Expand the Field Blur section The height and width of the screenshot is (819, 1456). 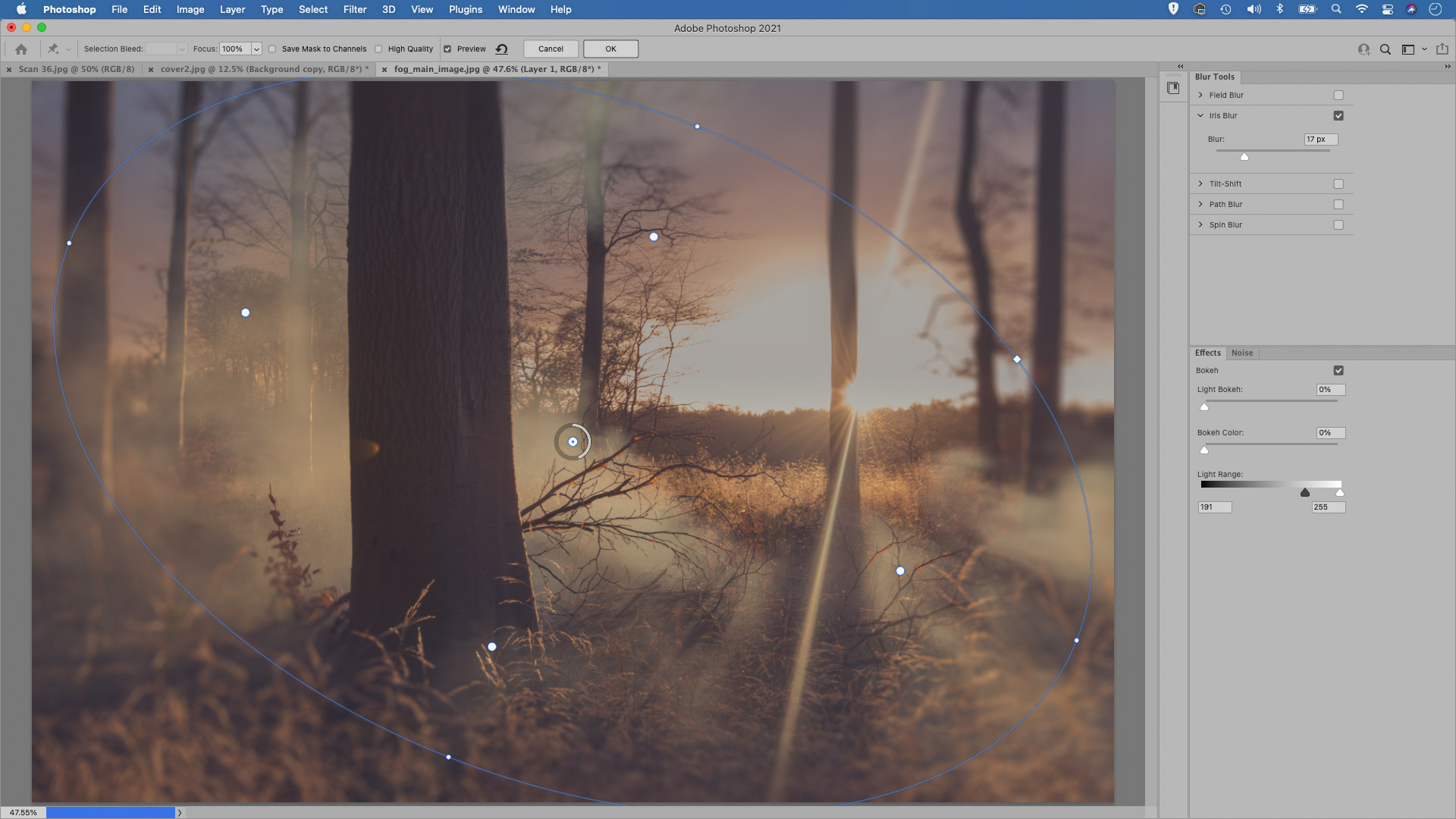click(x=1200, y=96)
